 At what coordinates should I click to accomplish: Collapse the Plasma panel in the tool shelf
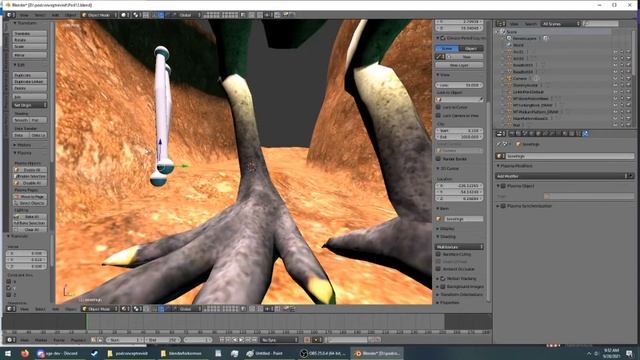click(22, 153)
